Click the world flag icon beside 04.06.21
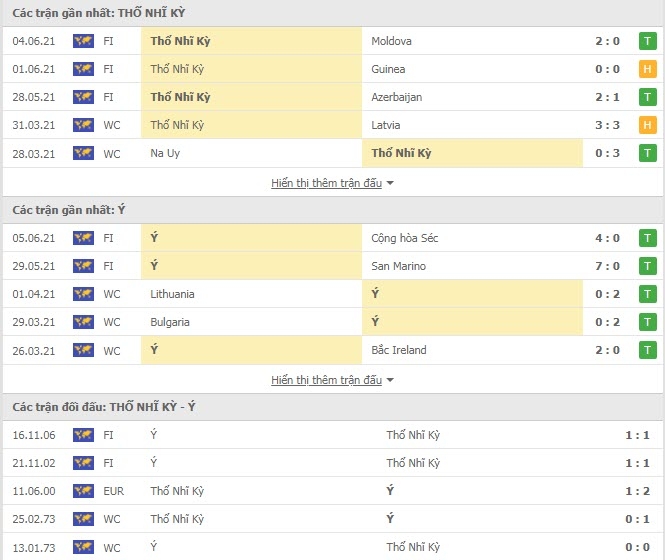Screen dimensions: 665x560 [83, 41]
